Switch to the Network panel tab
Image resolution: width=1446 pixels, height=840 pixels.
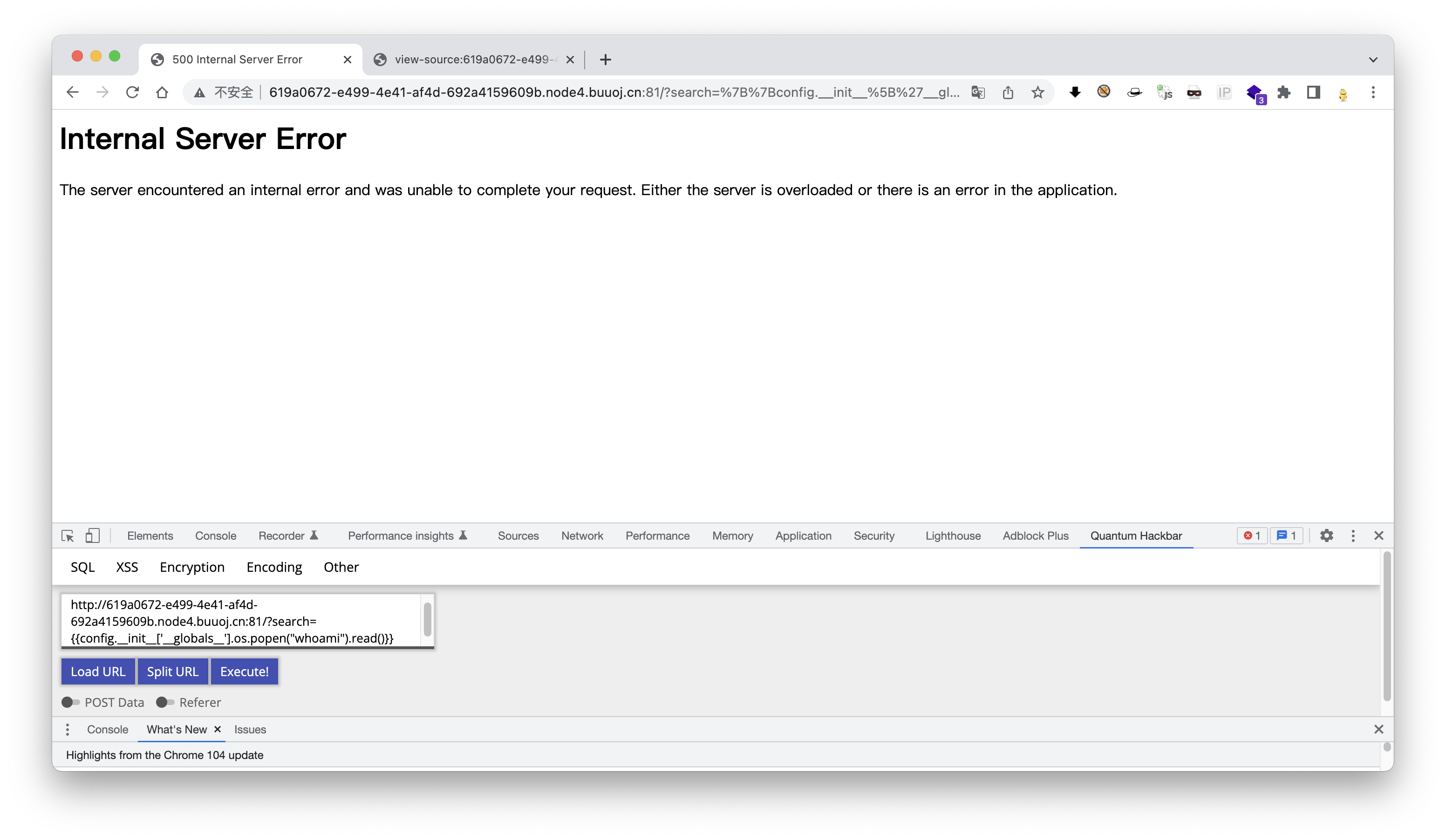click(582, 535)
